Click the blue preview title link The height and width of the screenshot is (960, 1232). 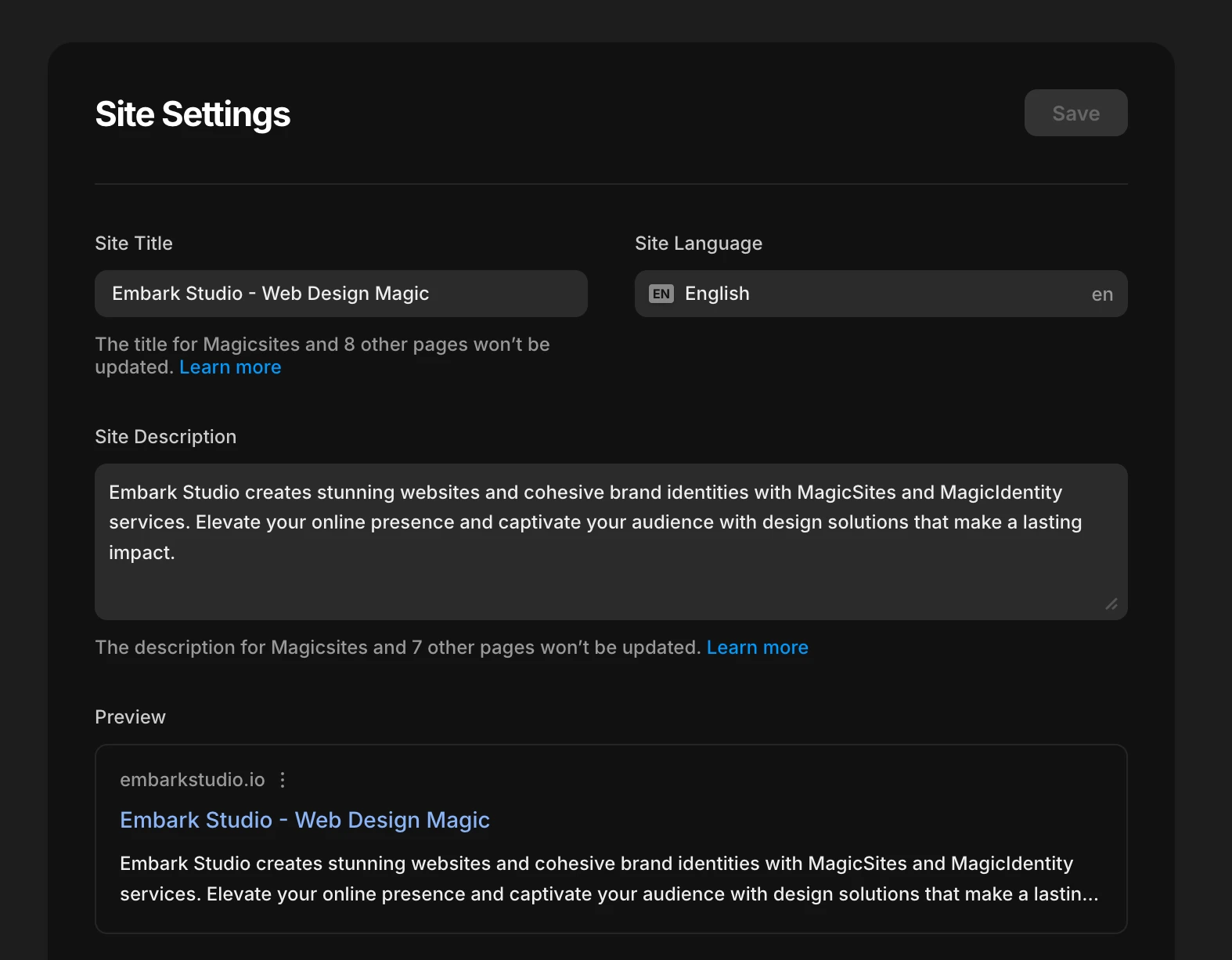point(304,820)
